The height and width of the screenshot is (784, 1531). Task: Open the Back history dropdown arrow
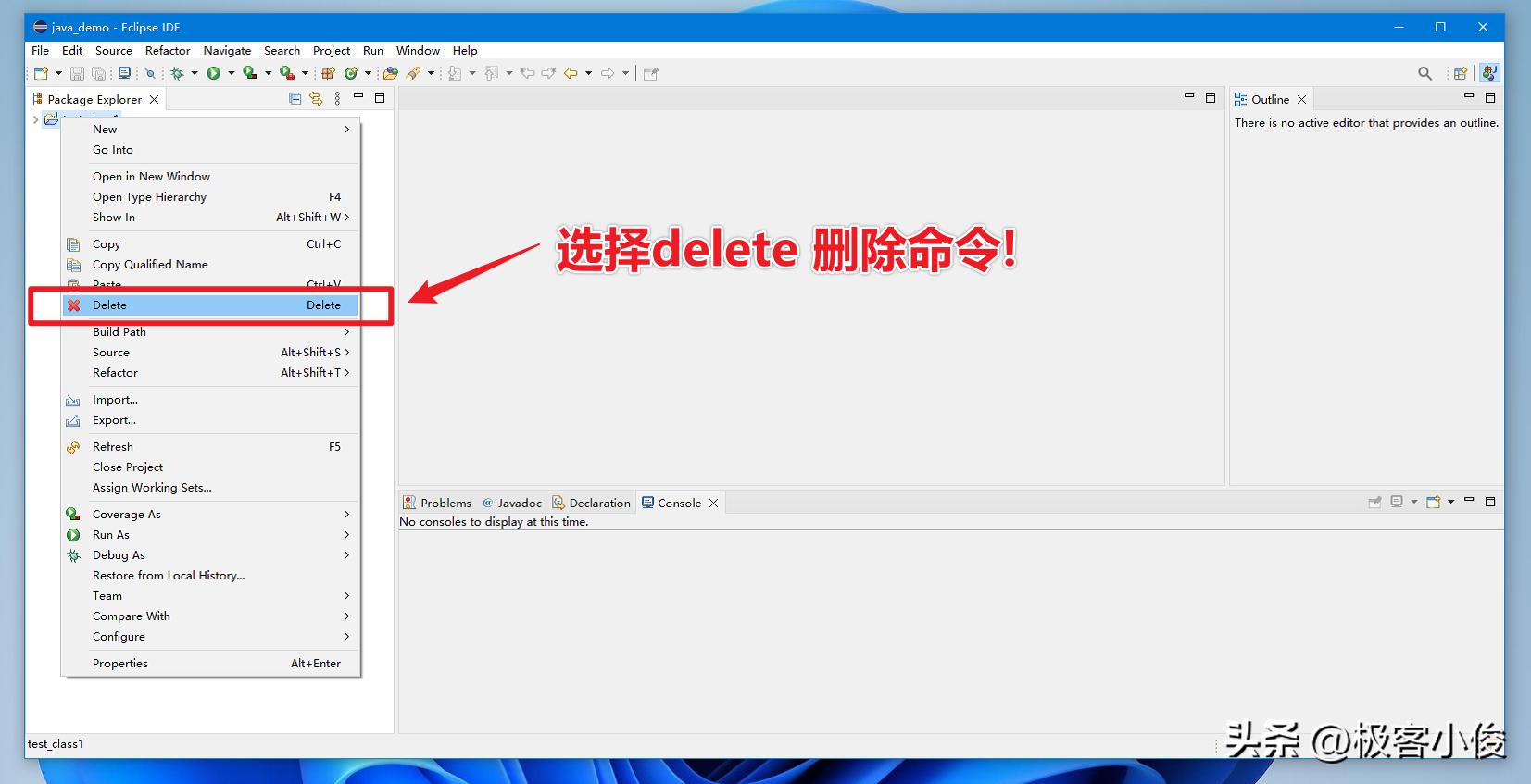[x=589, y=73]
